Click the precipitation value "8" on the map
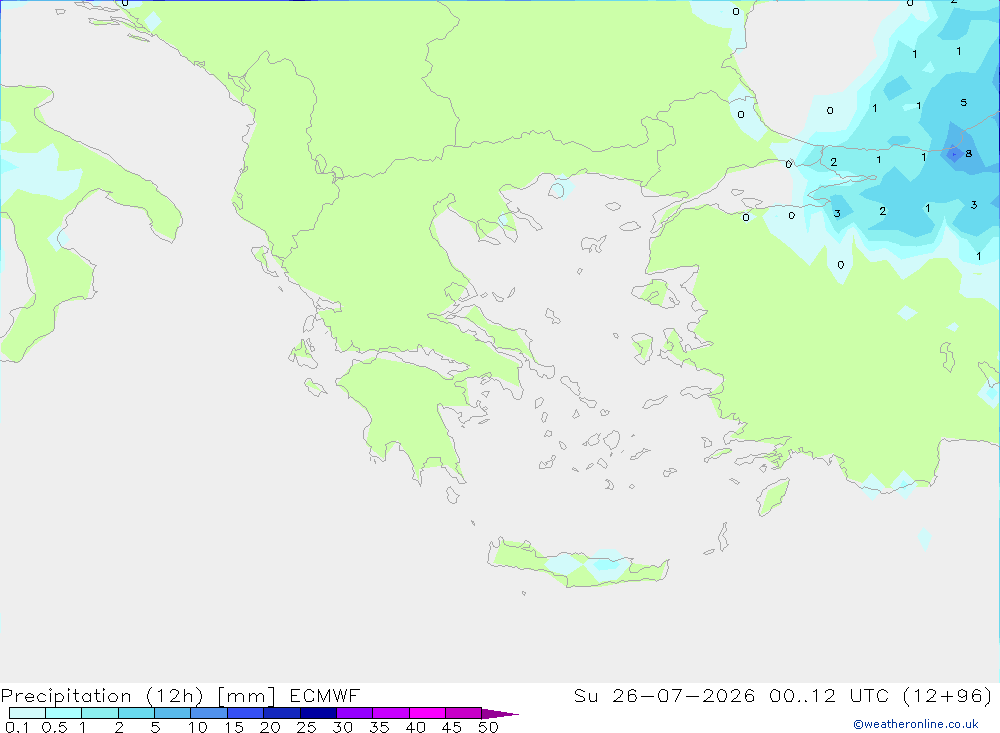The height and width of the screenshot is (733, 1000). tap(969, 153)
